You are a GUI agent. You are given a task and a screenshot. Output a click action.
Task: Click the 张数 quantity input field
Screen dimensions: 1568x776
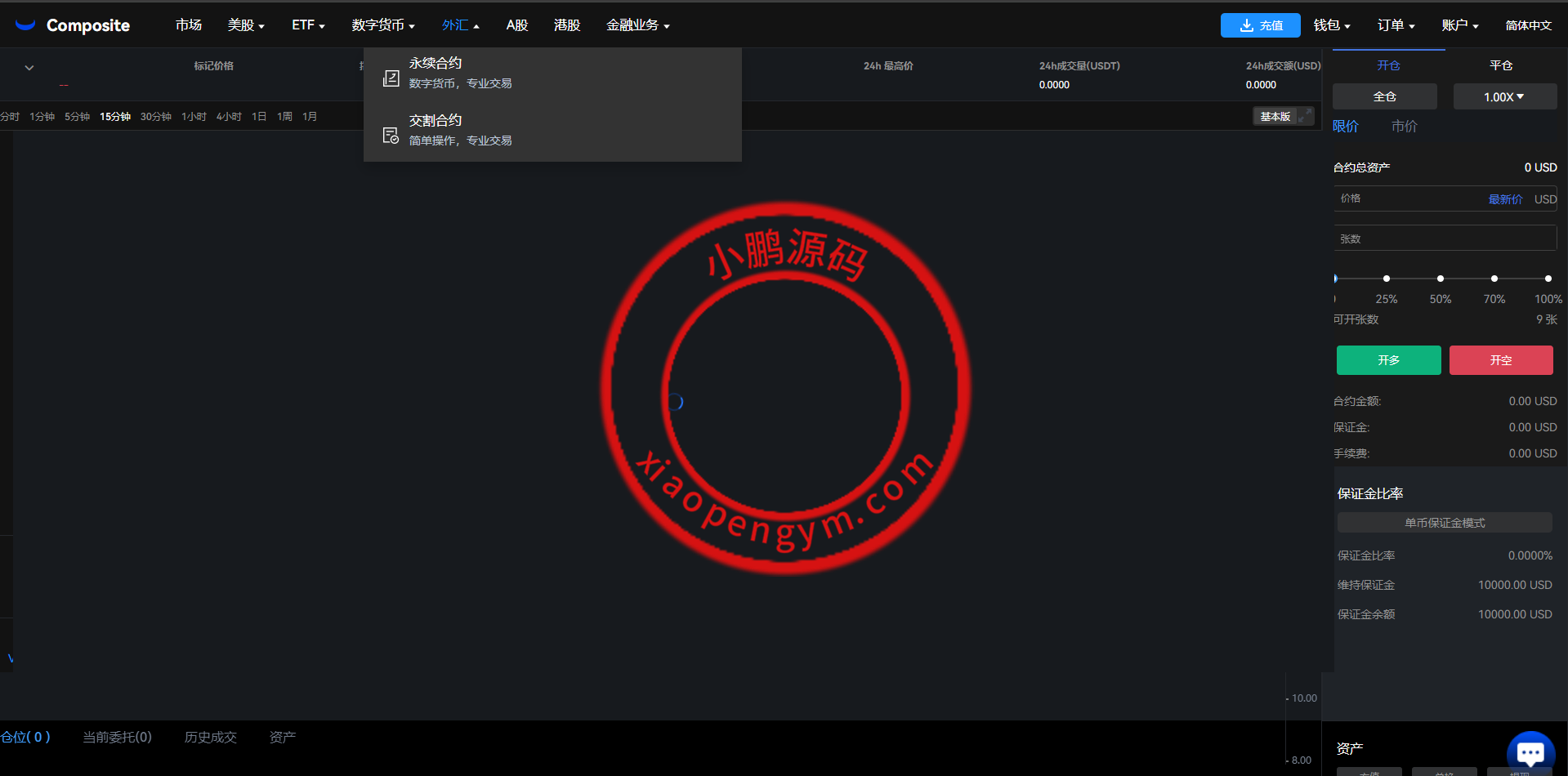(x=1444, y=239)
